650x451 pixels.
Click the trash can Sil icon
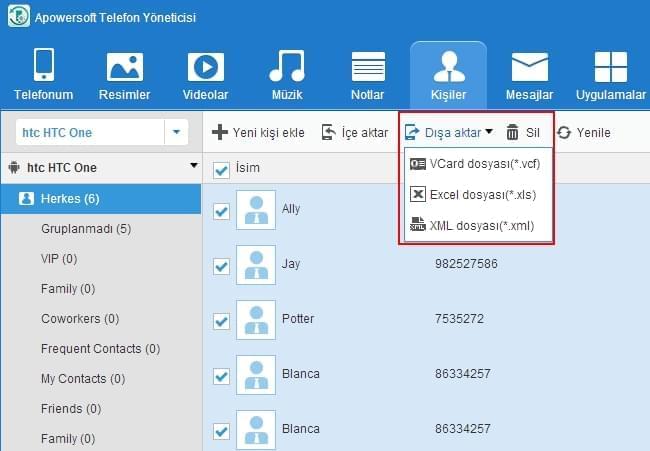512,133
